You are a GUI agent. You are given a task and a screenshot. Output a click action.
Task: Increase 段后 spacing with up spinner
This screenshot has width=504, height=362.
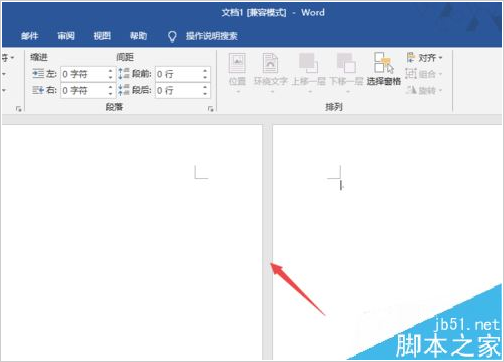pos(205,87)
